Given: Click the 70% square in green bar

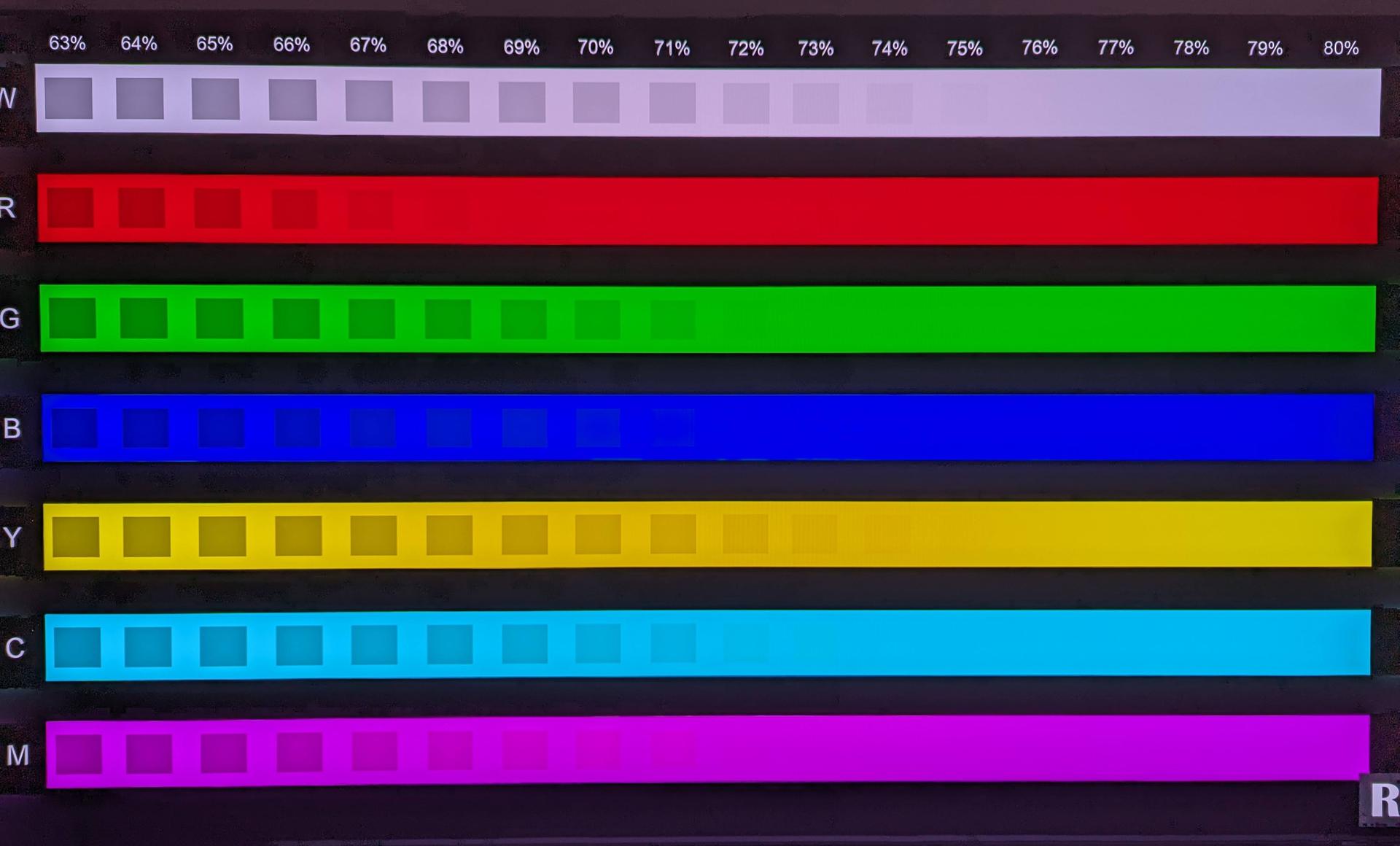Looking at the screenshot, I should [597, 319].
